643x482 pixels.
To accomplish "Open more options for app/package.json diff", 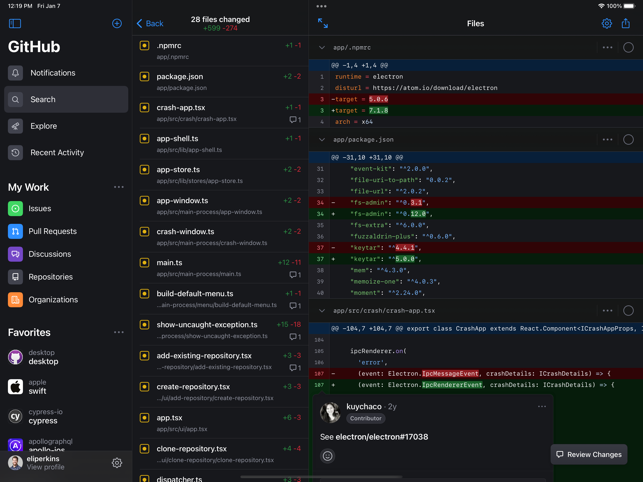I will pyautogui.click(x=607, y=139).
